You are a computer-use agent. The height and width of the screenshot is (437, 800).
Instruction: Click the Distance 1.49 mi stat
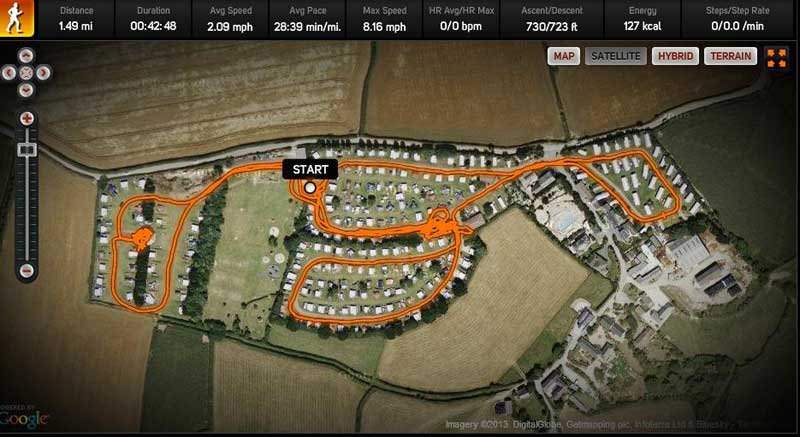click(76, 19)
